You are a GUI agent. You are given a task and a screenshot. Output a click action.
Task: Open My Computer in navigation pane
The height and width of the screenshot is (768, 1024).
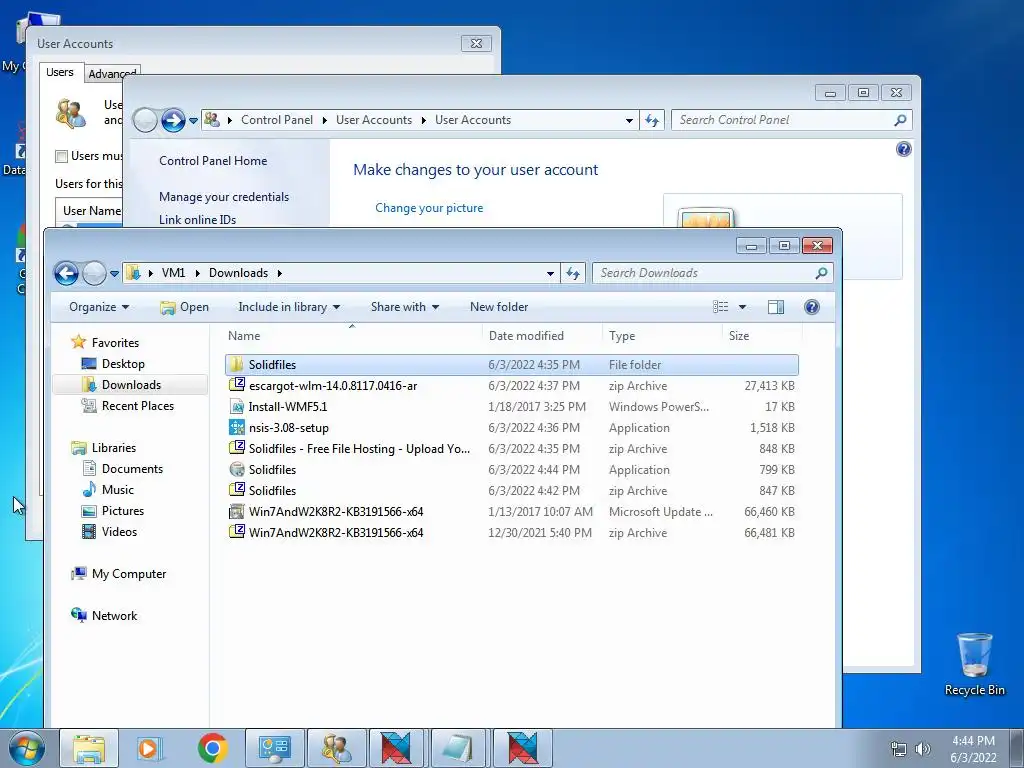[119, 573]
